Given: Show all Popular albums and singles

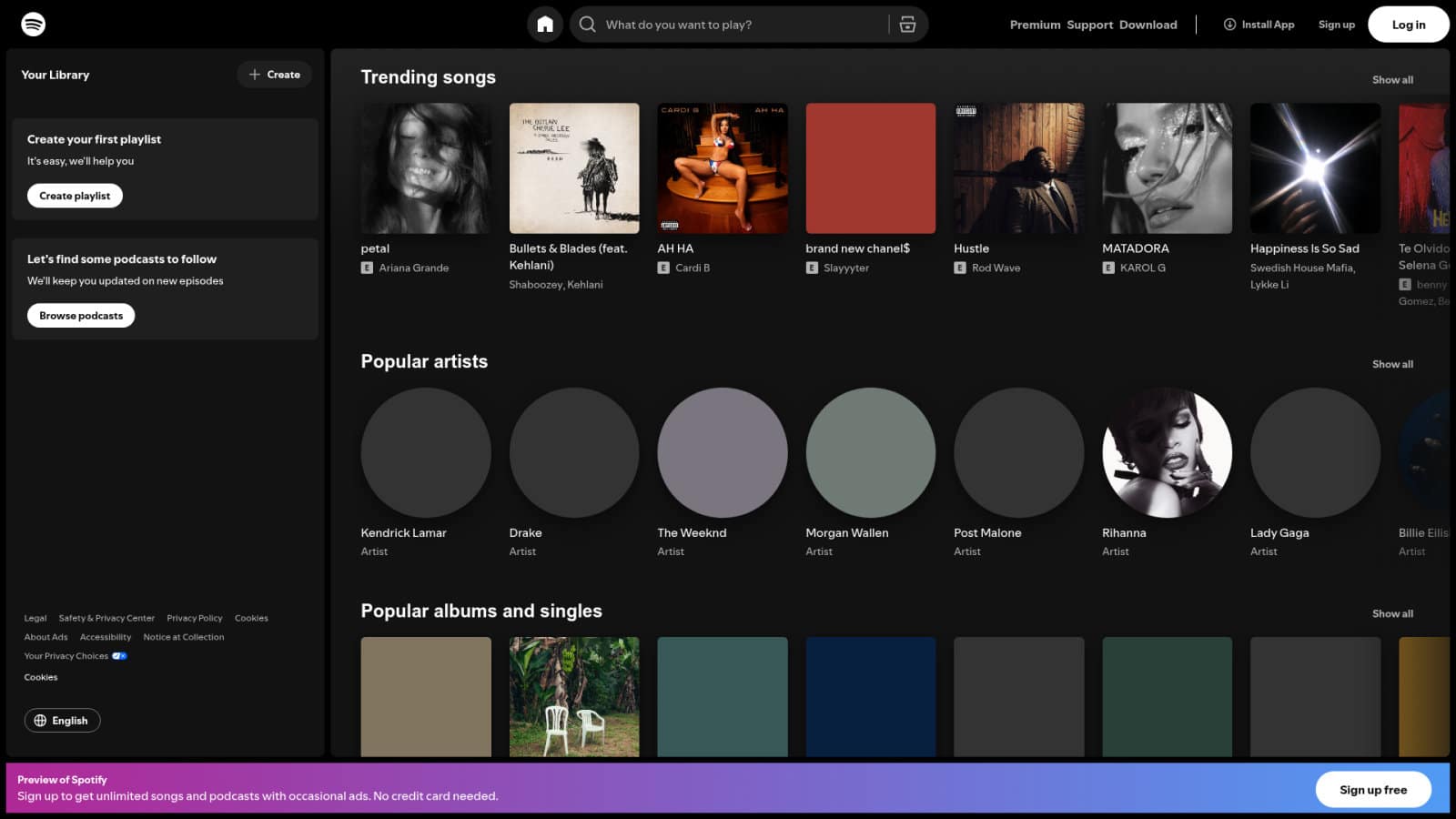Looking at the screenshot, I should pyautogui.click(x=1392, y=614).
